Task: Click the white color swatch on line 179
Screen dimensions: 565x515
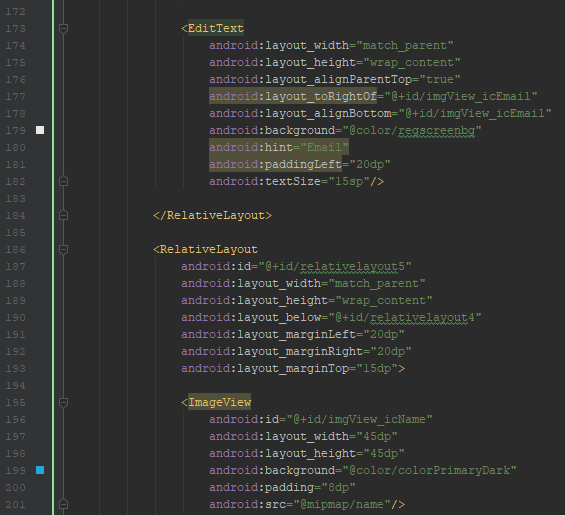Action: point(40,130)
